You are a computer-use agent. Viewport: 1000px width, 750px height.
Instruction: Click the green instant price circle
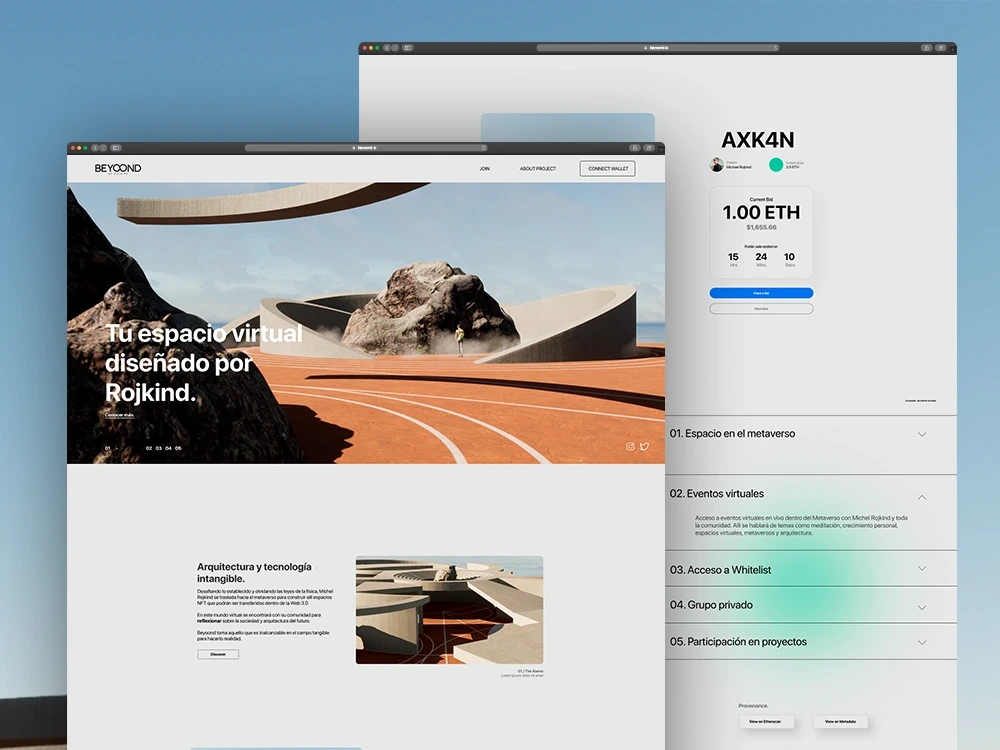[x=776, y=165]
